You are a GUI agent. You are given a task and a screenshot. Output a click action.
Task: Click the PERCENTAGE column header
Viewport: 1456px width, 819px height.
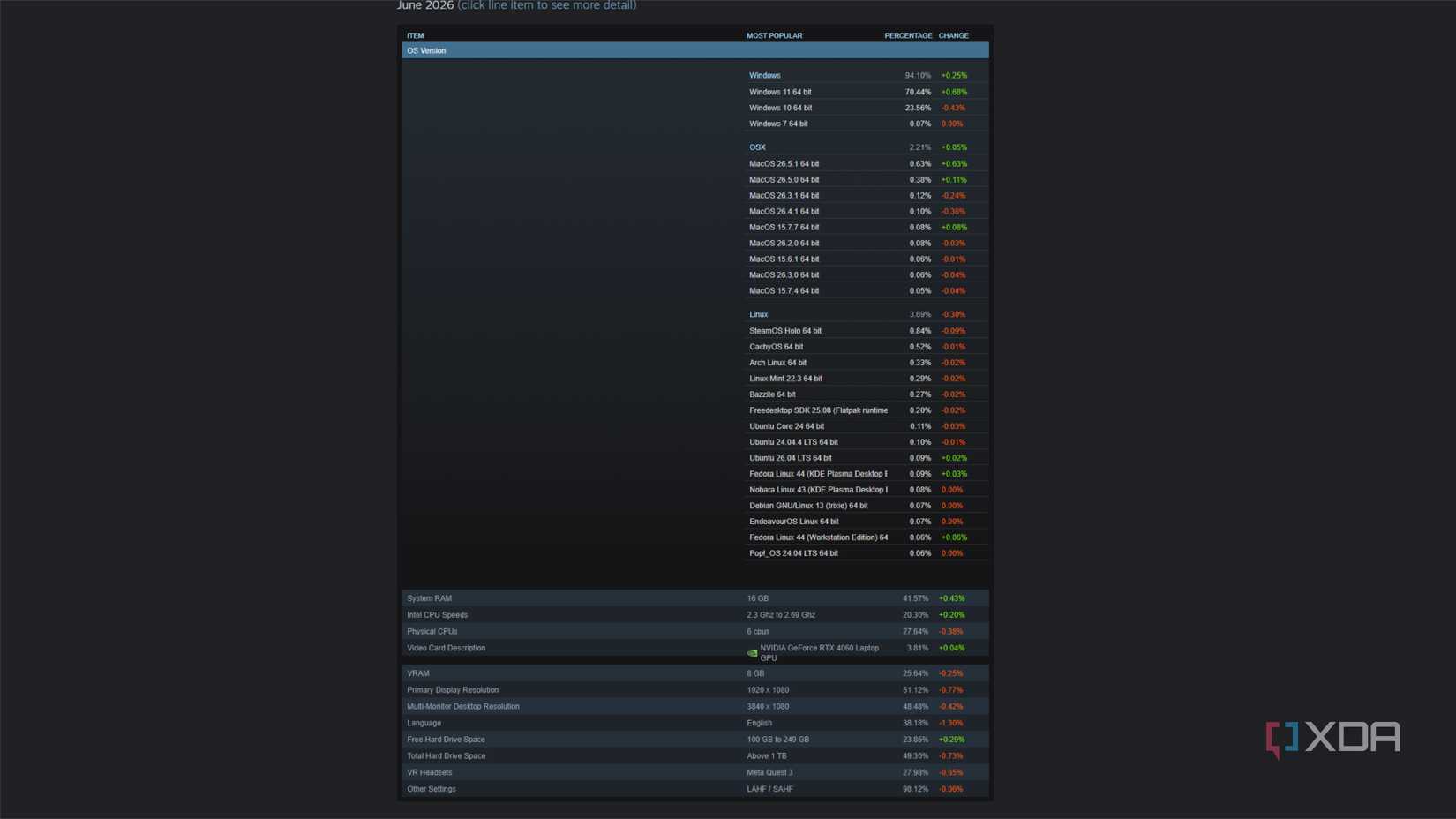[x=908, y=36]
